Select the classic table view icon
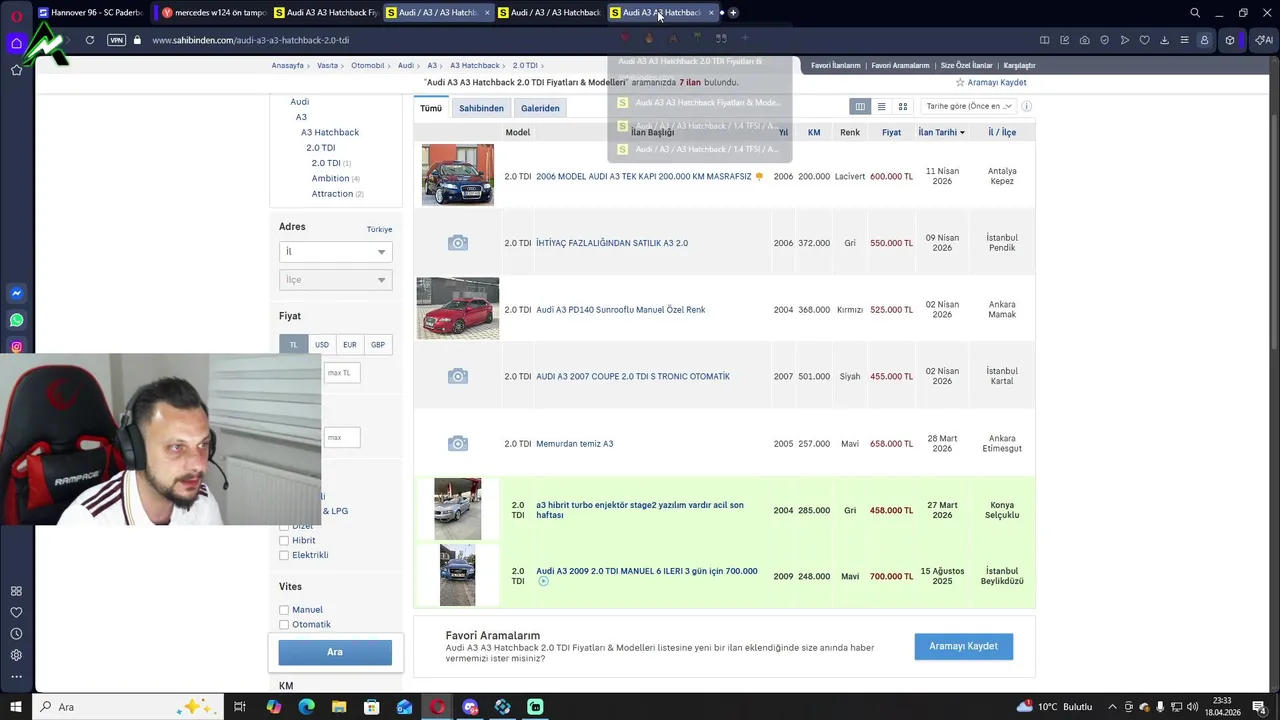Screen dimensions: 1280x720 coord(860,106)
